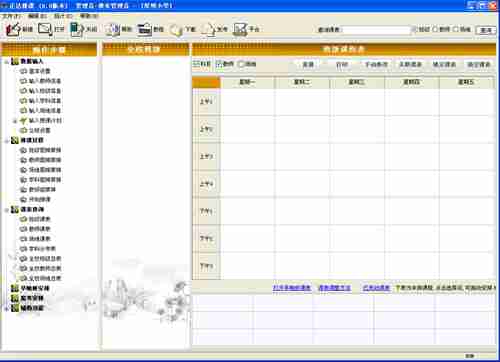
Task: Toggle the checked teacher checkbox above timetable grid
Action: [x=219, y=64]
